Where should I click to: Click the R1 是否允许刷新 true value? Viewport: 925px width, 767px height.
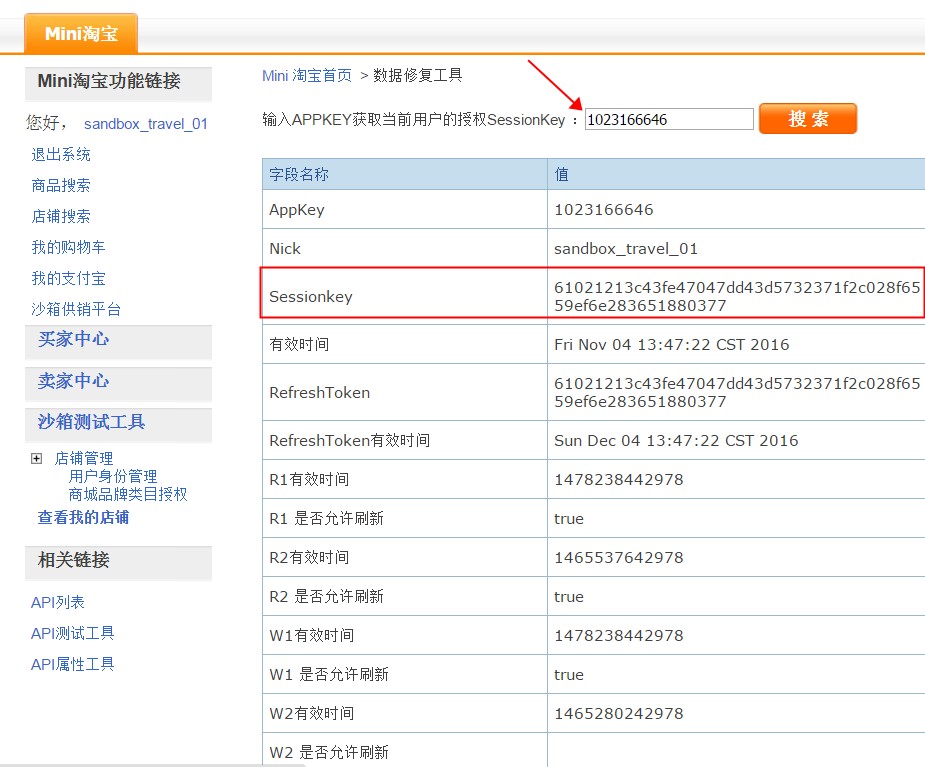click(x=569, y=519)
